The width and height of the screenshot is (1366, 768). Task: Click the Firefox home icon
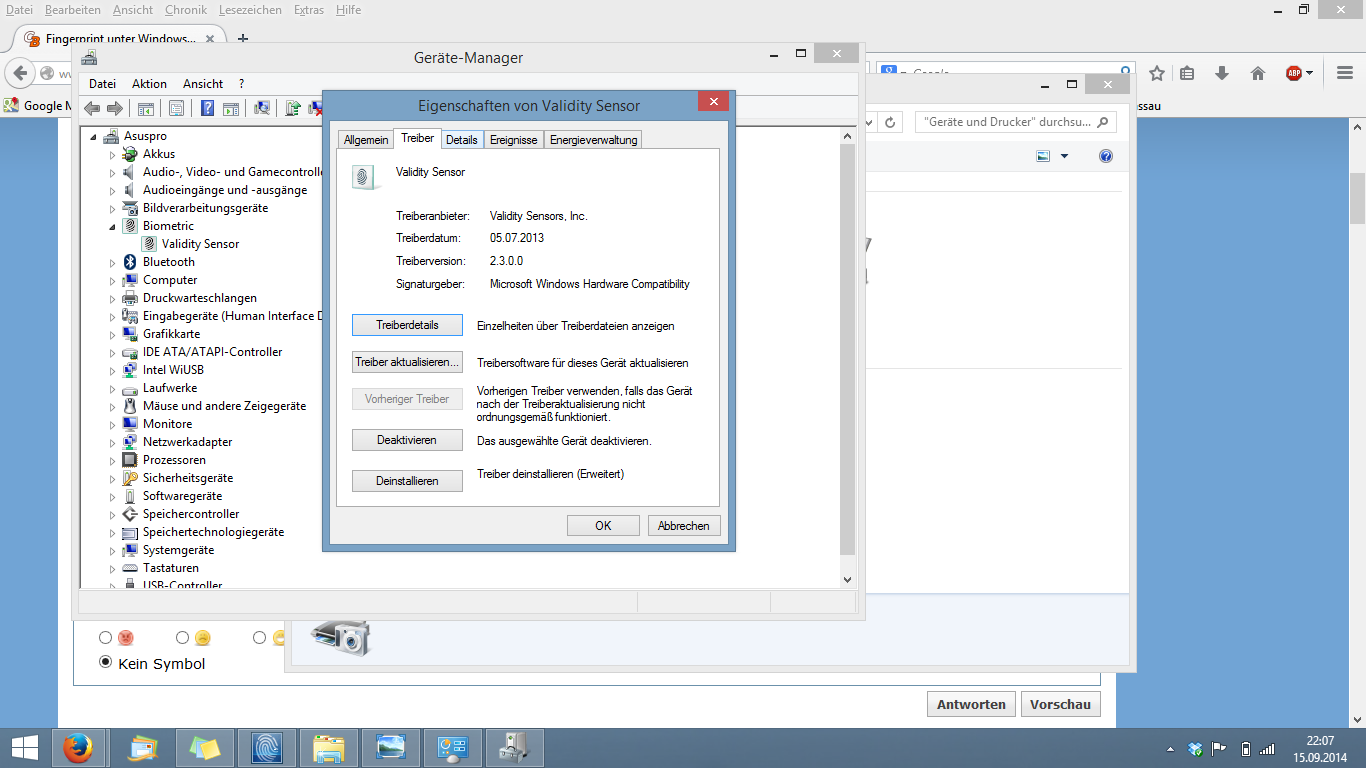click(x=1258, y=73)
